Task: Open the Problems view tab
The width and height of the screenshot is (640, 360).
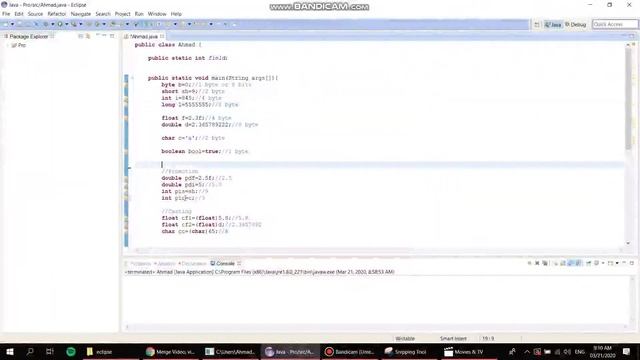Action: click(x=140, y=264)
